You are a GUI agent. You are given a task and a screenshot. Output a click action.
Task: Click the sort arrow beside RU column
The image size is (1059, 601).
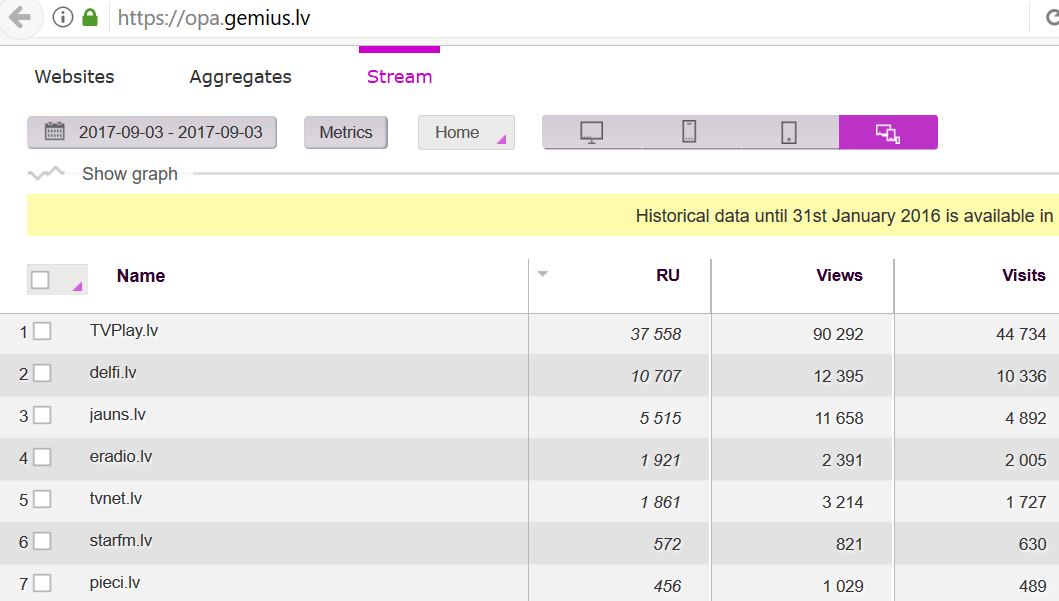tap(543, 274)
